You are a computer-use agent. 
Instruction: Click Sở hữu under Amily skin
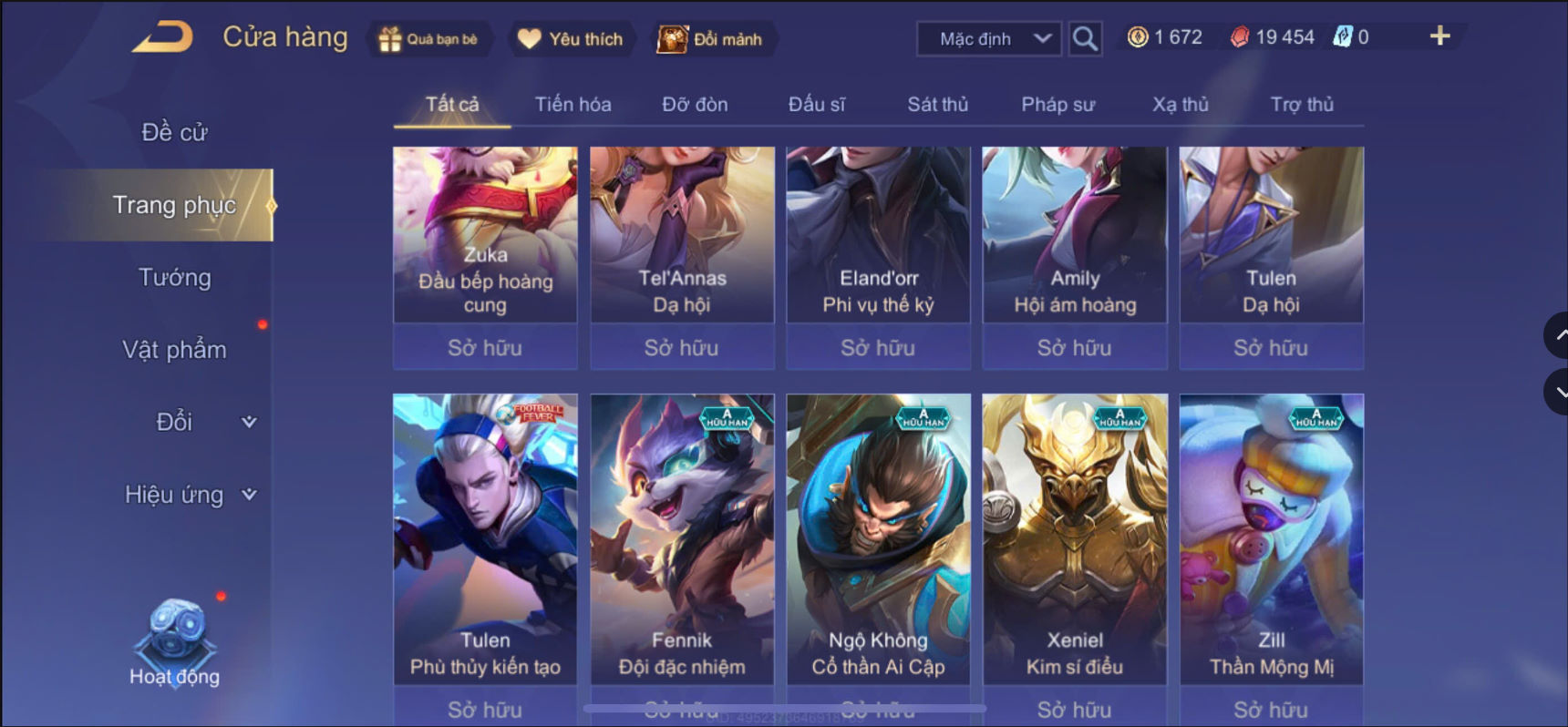pos(1074,347)
